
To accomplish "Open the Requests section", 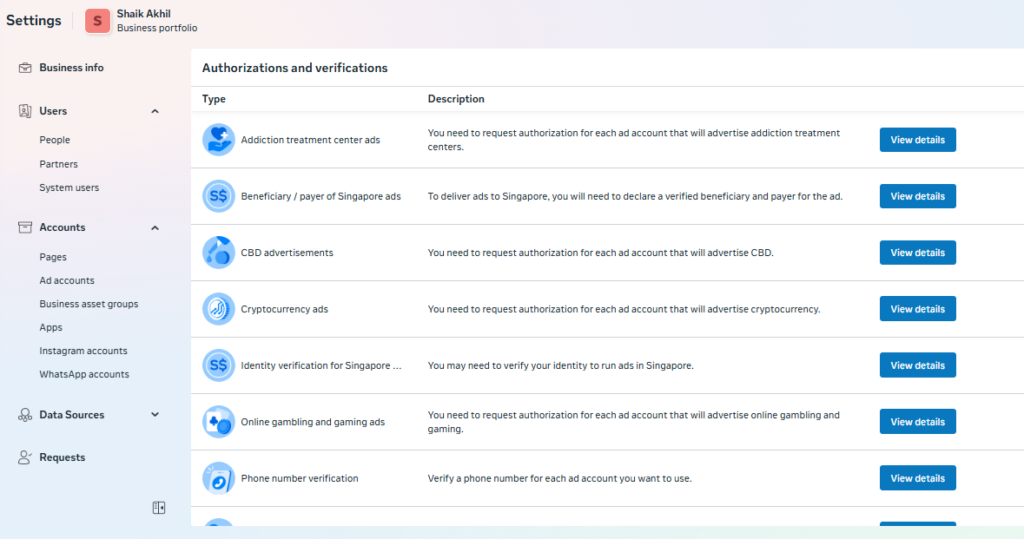I will coord(62,458).
